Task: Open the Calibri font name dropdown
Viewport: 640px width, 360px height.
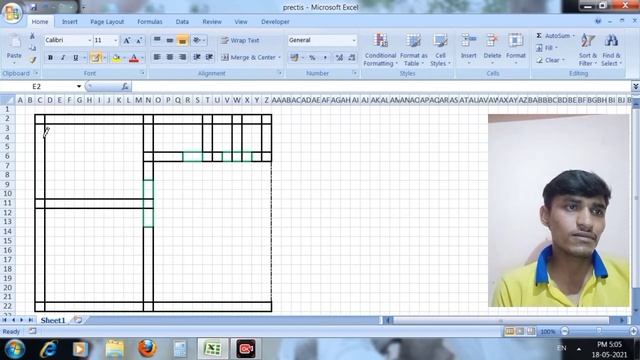Action: (x=89, y=40)
